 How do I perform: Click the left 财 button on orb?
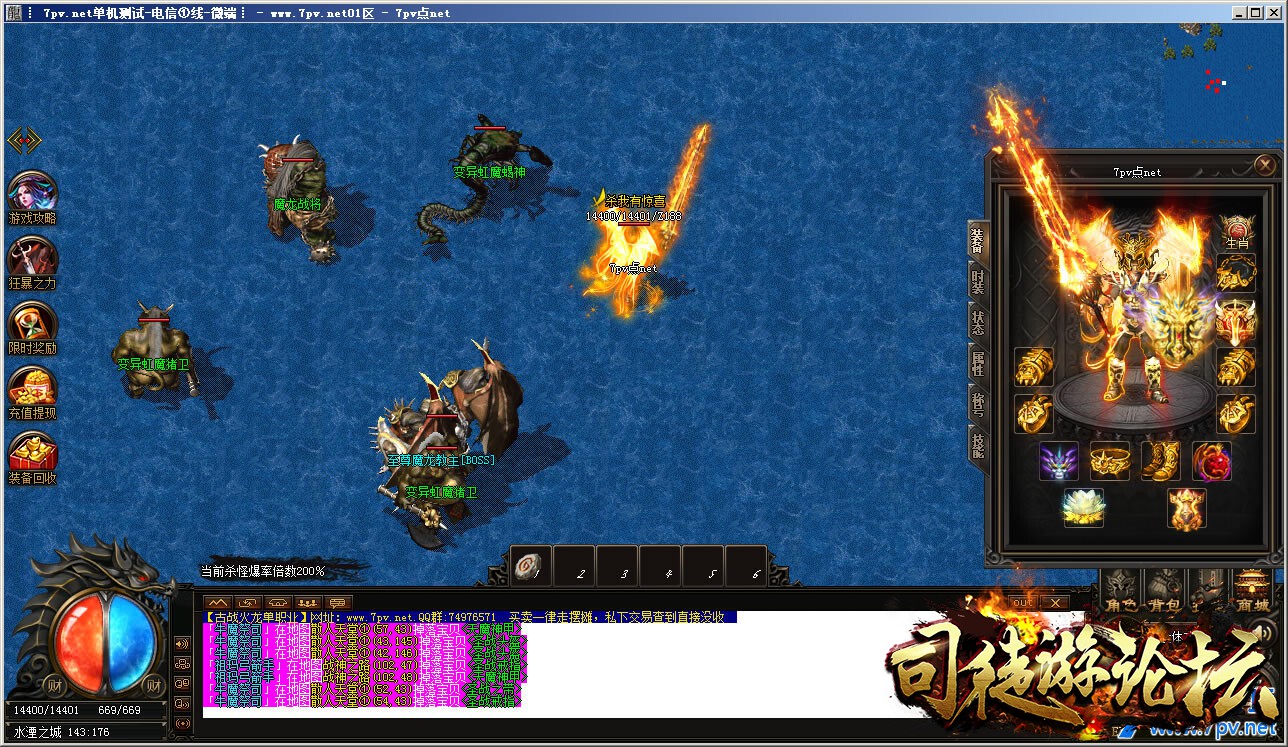(x=57, y=686)
